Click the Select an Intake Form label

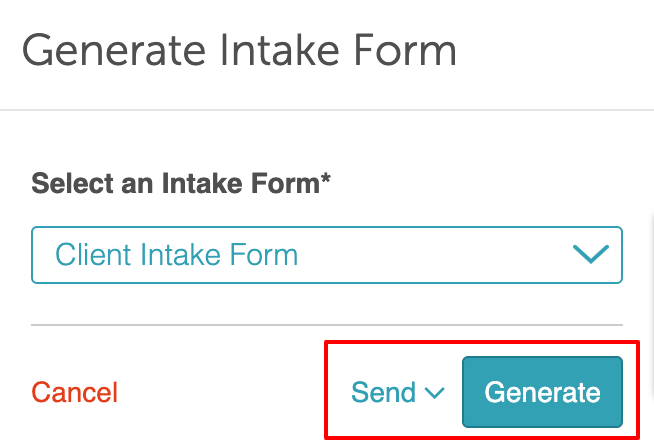(x=181, y=184)
